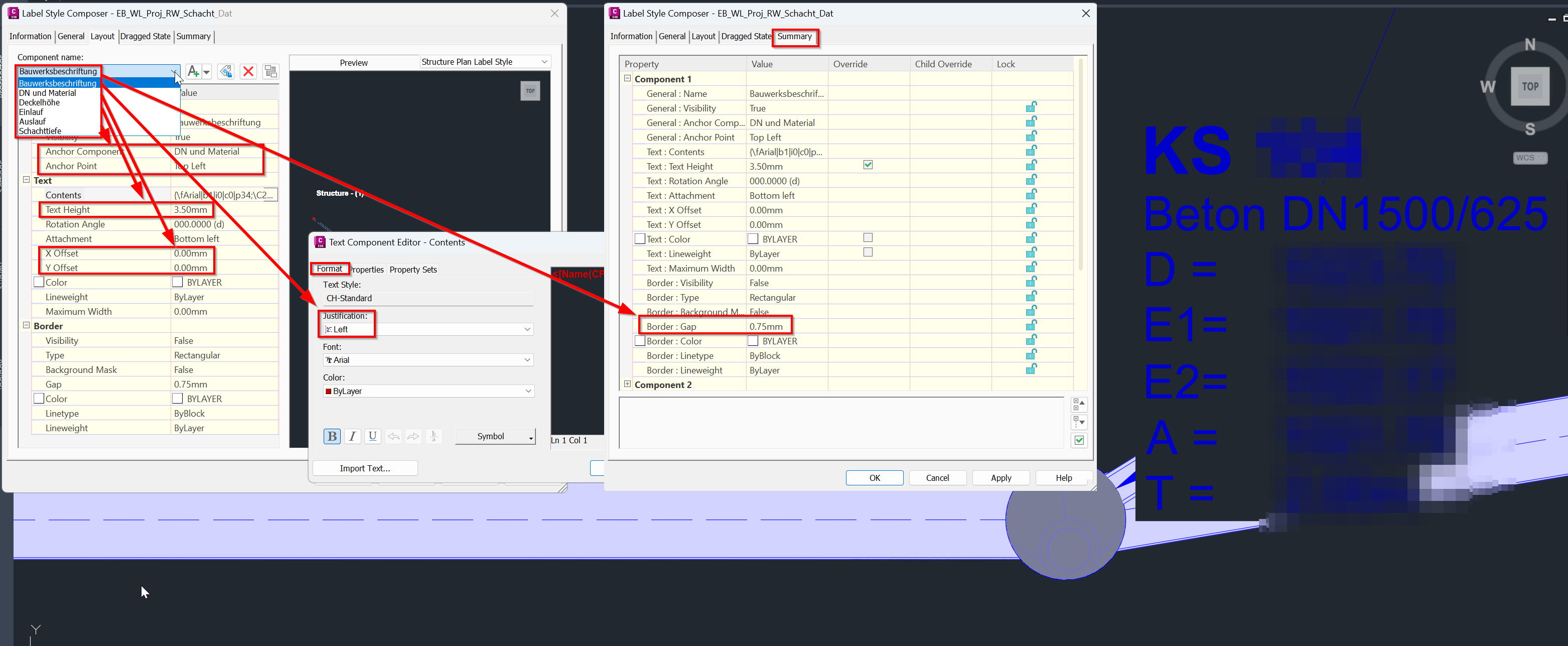This screenshot has width=1568, height=646.
Task: Click the Apply button
Action: pos(1001,477)
